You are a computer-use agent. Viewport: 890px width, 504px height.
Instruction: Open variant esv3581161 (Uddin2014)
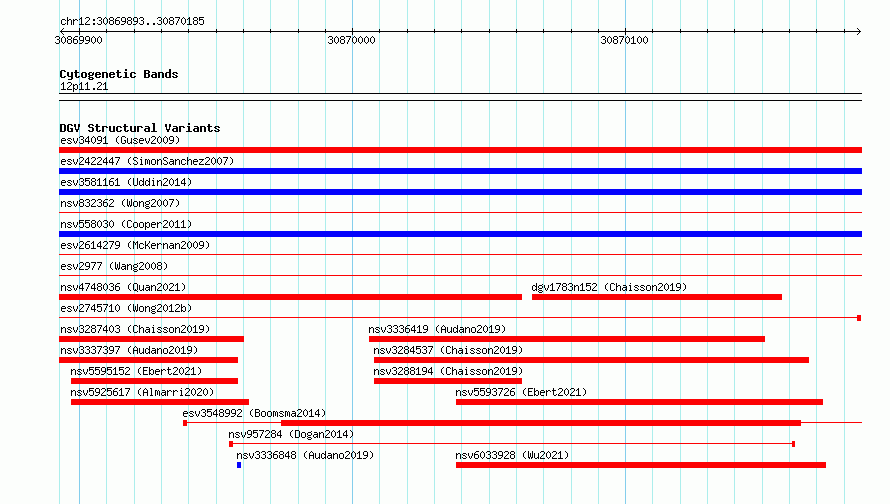pyautogui.click(x=126, y=182)
